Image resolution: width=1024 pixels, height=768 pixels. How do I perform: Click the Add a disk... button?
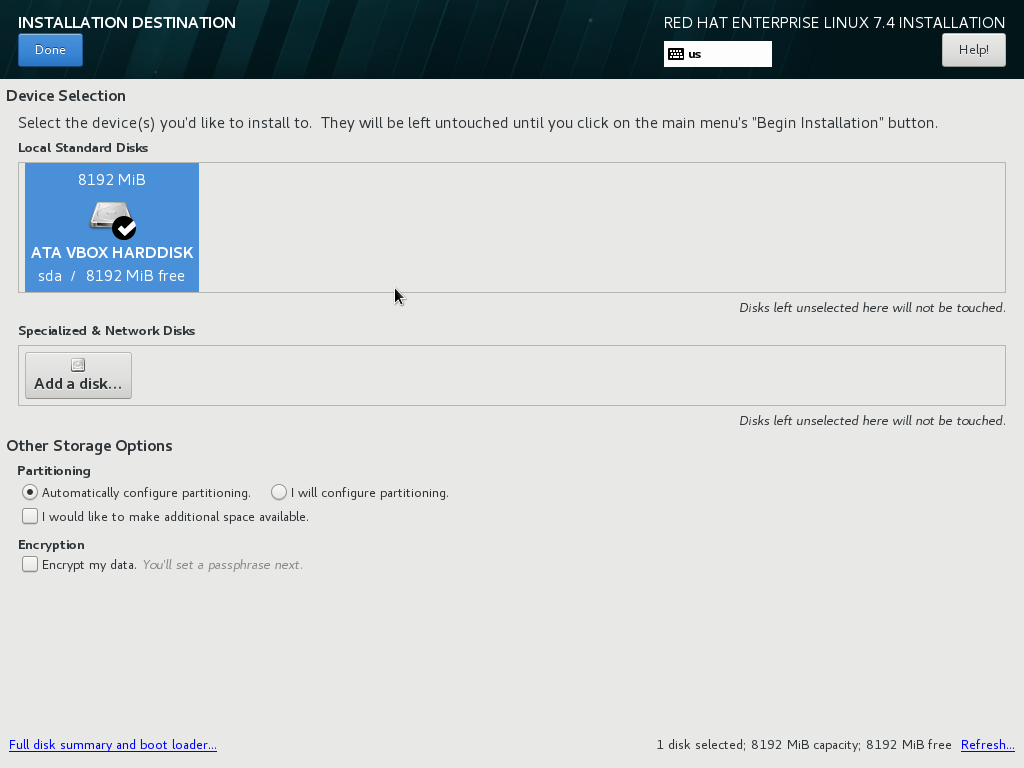click(78, 376)
